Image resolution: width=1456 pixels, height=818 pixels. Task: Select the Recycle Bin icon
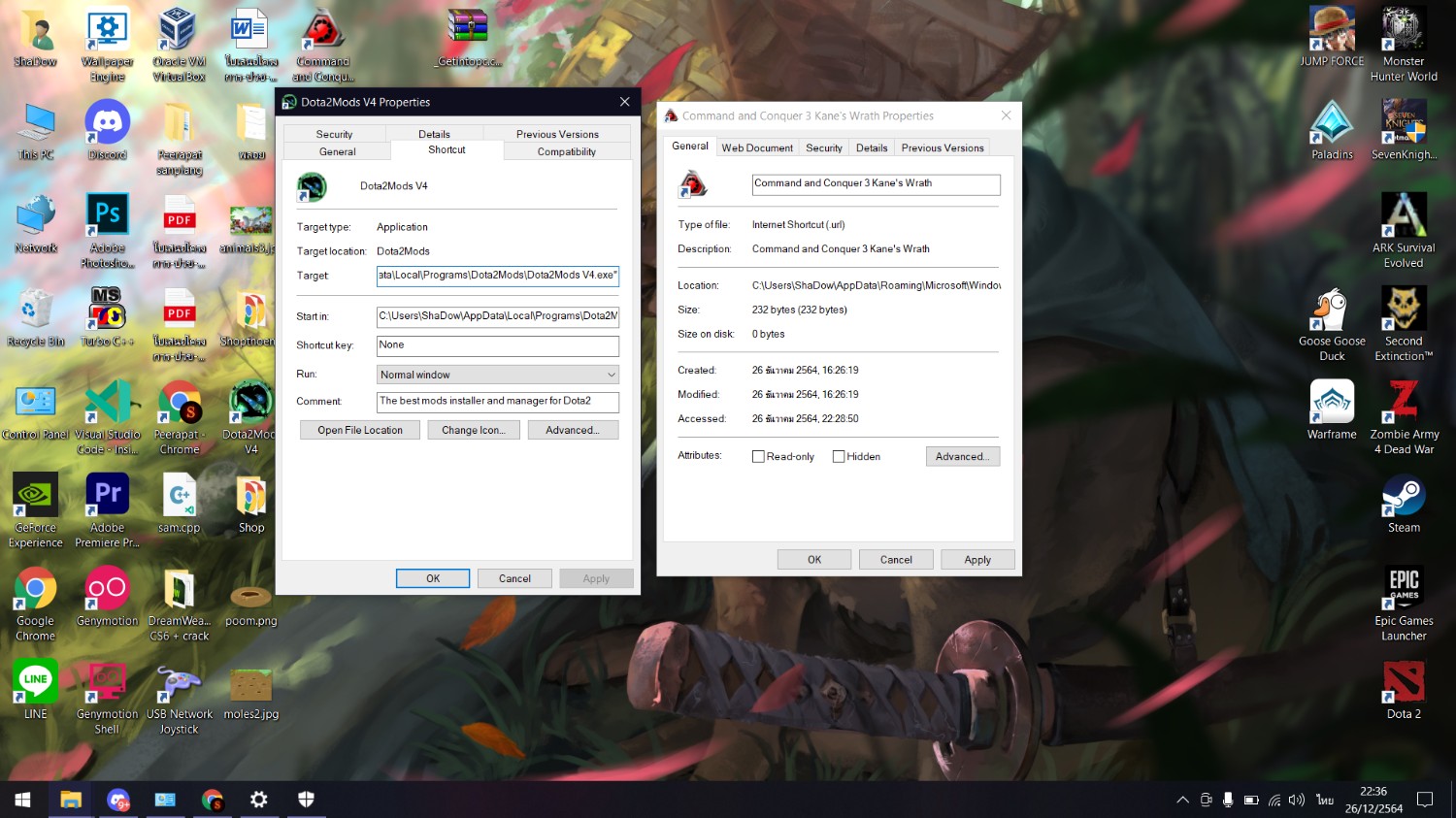[36, 318]
